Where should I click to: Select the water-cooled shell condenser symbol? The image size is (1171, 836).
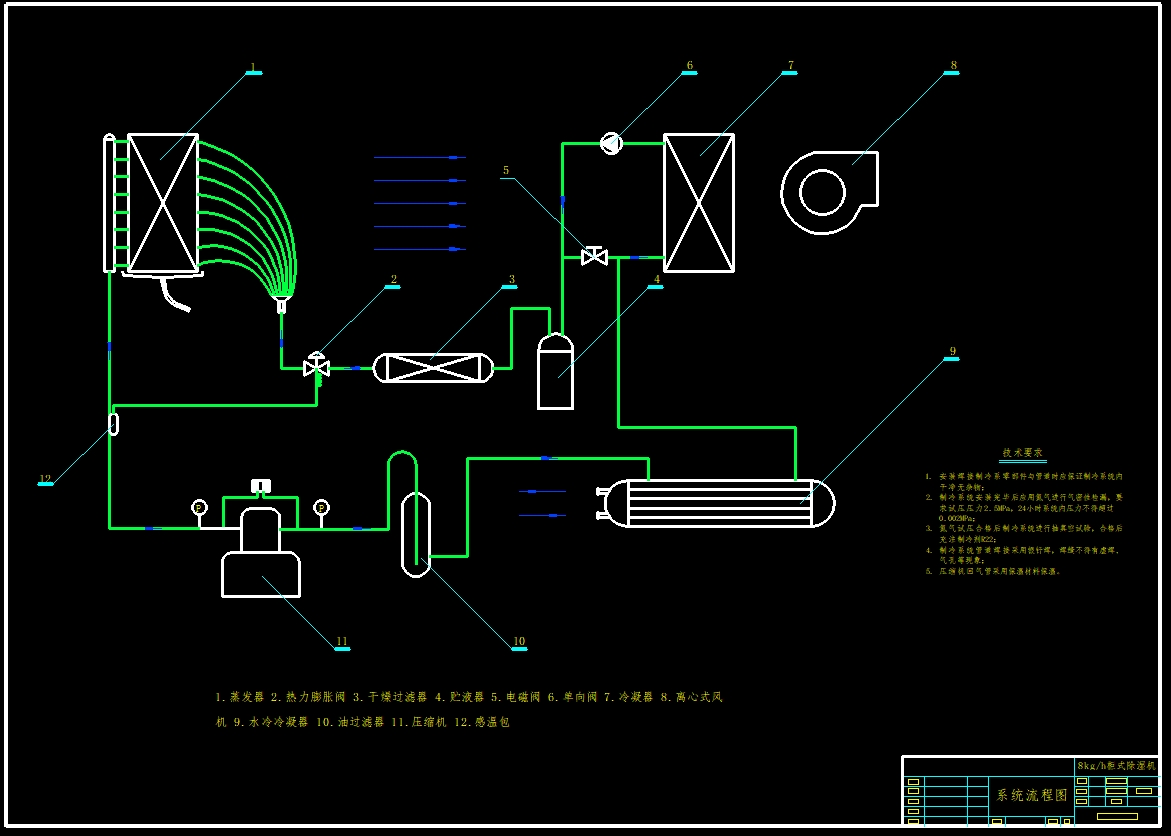pyautogui.click(x=718, y=503)
